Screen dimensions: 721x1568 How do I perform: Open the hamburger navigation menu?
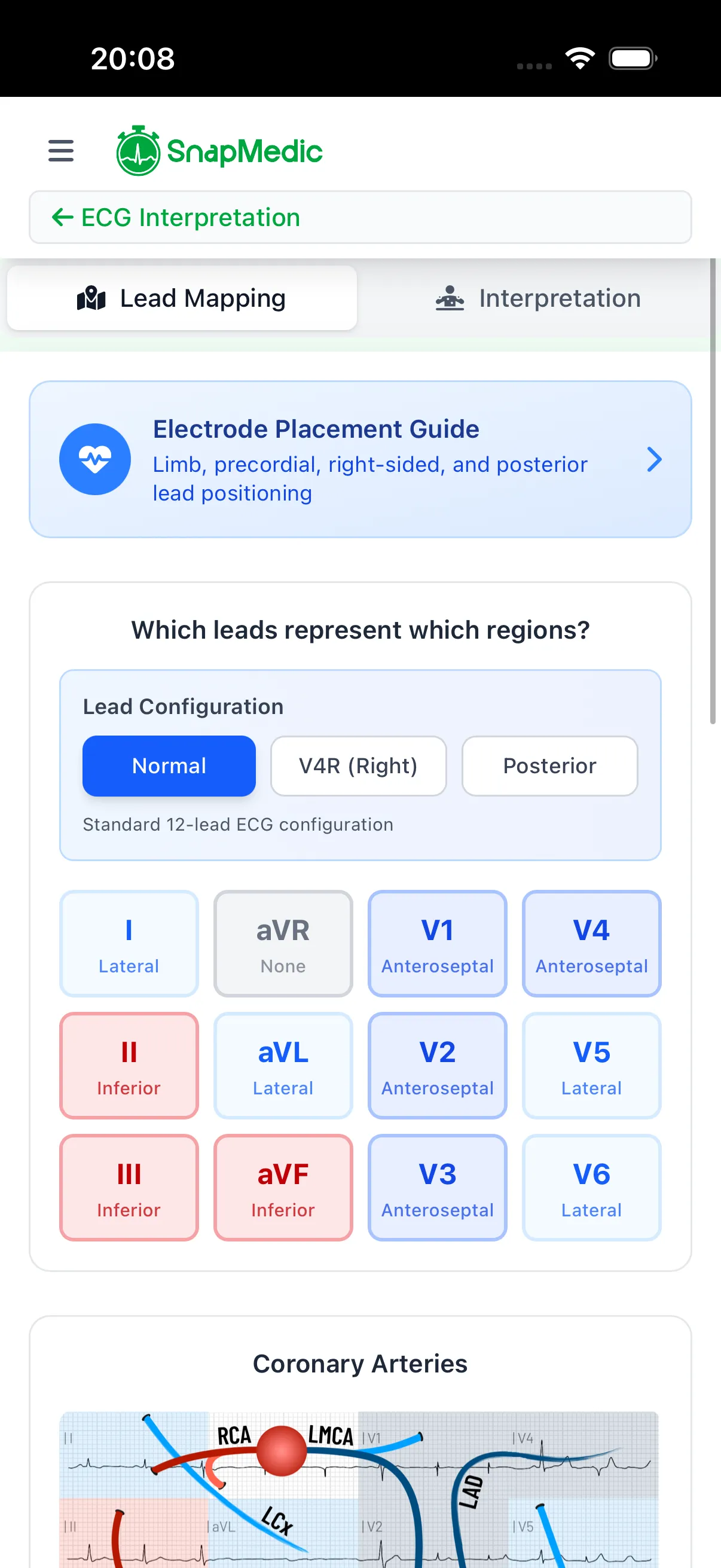coord(60,151)
